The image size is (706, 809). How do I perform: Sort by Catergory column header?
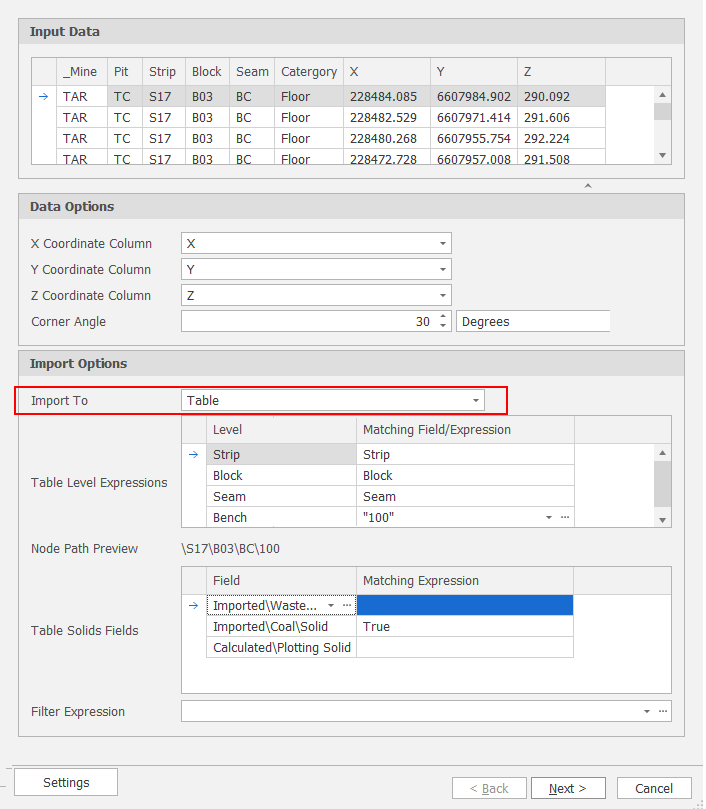pyautogui.click(x=309, y=72)
